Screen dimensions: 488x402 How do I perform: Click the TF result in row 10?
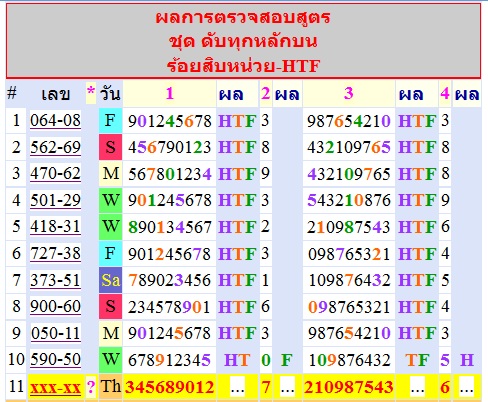point(417,360)
